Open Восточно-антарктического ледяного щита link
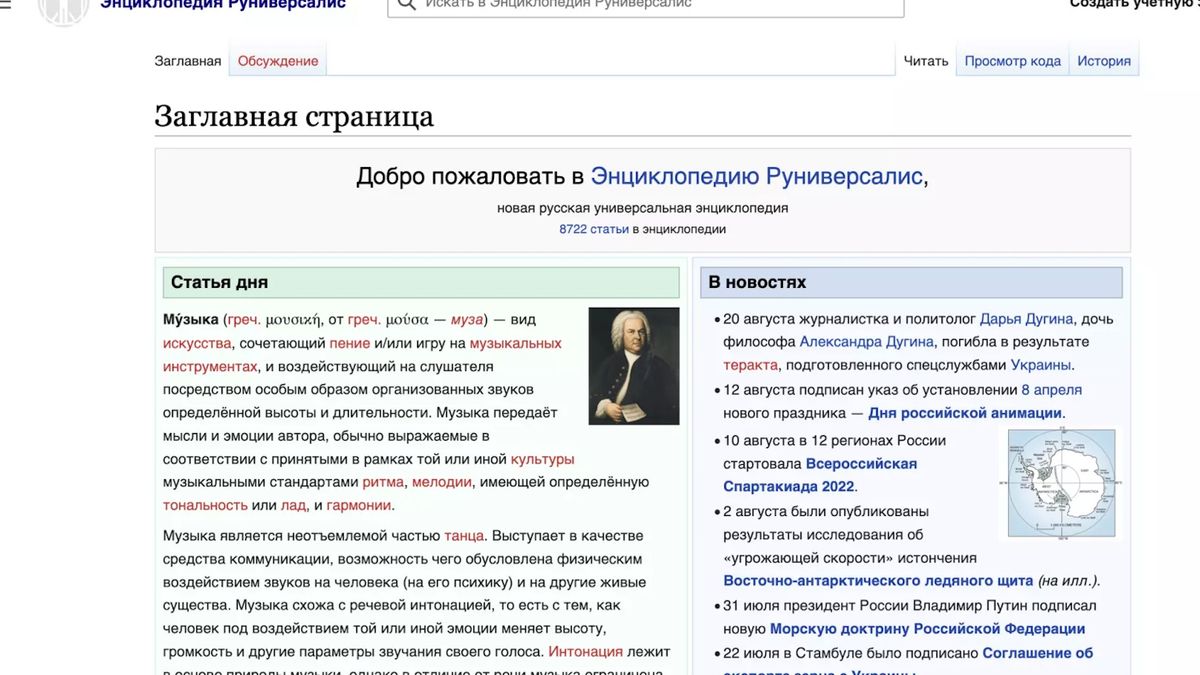1200x675 pixels. (878, 581)
